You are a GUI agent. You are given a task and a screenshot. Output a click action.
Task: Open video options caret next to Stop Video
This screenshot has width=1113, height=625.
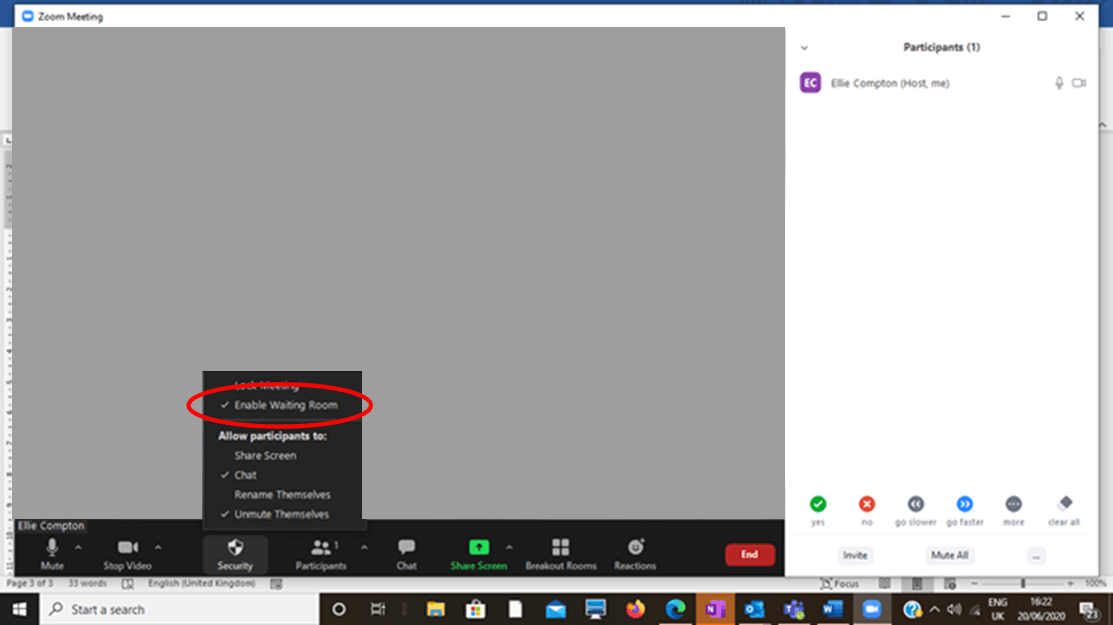tap(158, 548)
